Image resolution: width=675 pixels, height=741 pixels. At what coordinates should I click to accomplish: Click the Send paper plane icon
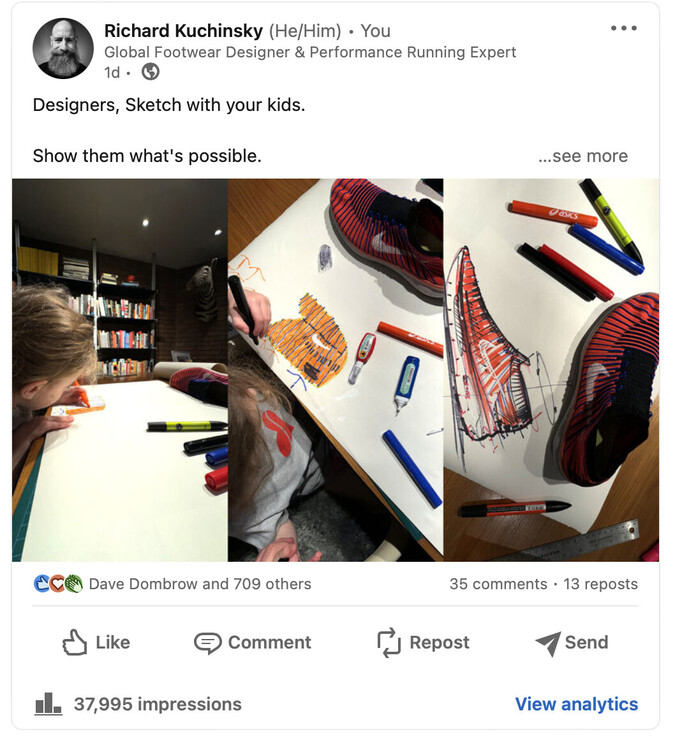tap(548, 643)
